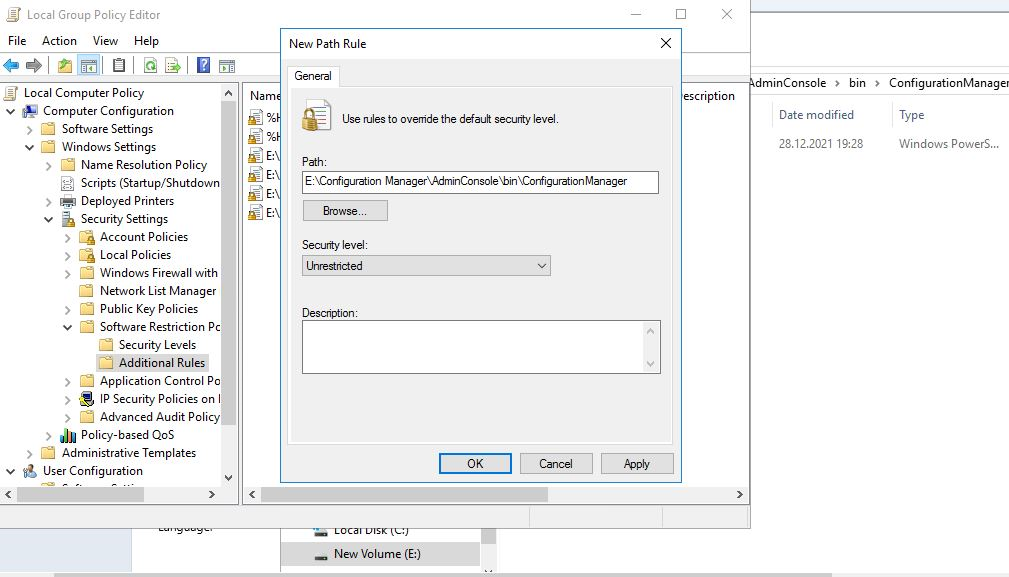Collapse the Security Settings node
Viewport: 1009px width, 577px height.
pyautogui.click(x=48, y=219)
